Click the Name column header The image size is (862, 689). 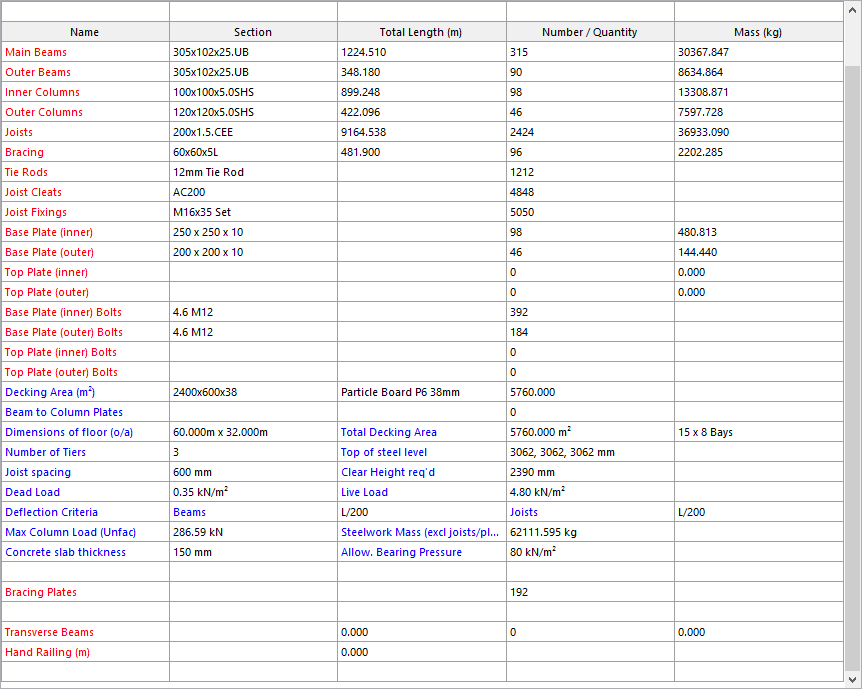[85, 32]
